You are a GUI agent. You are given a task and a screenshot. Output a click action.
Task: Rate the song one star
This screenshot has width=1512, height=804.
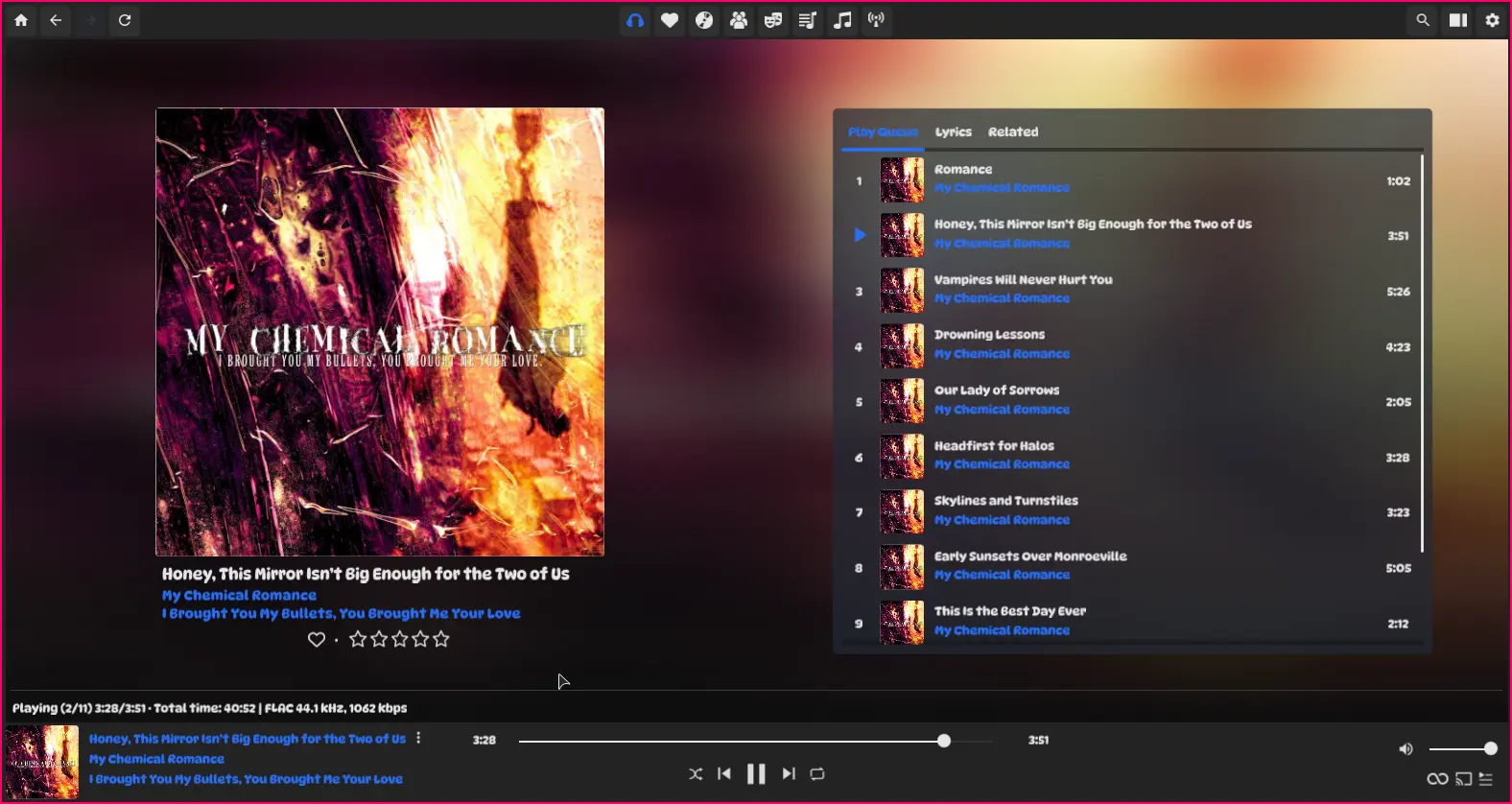(x=358, y=639)
